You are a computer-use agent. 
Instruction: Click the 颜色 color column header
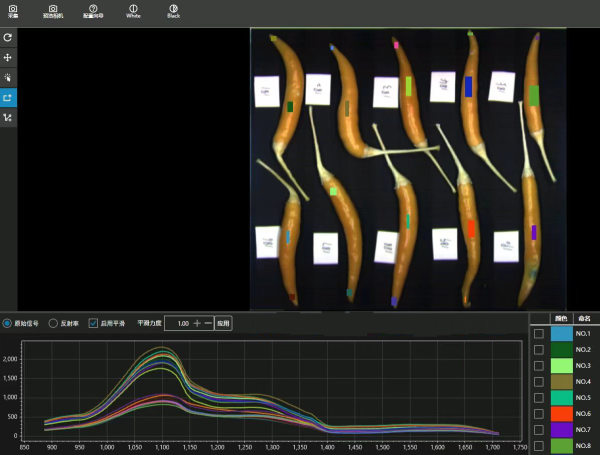pos(560,317)
